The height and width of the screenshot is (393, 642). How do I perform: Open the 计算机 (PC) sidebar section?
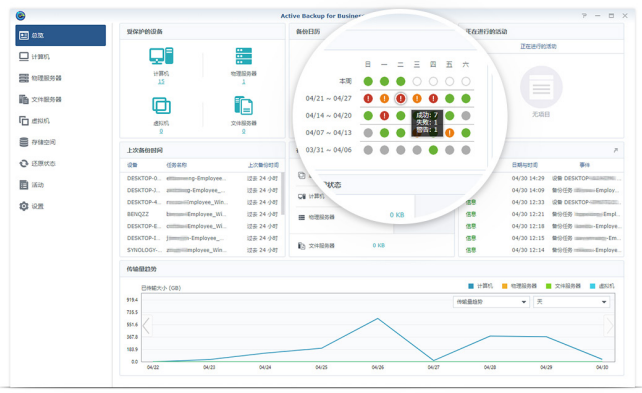click(61, 56)
